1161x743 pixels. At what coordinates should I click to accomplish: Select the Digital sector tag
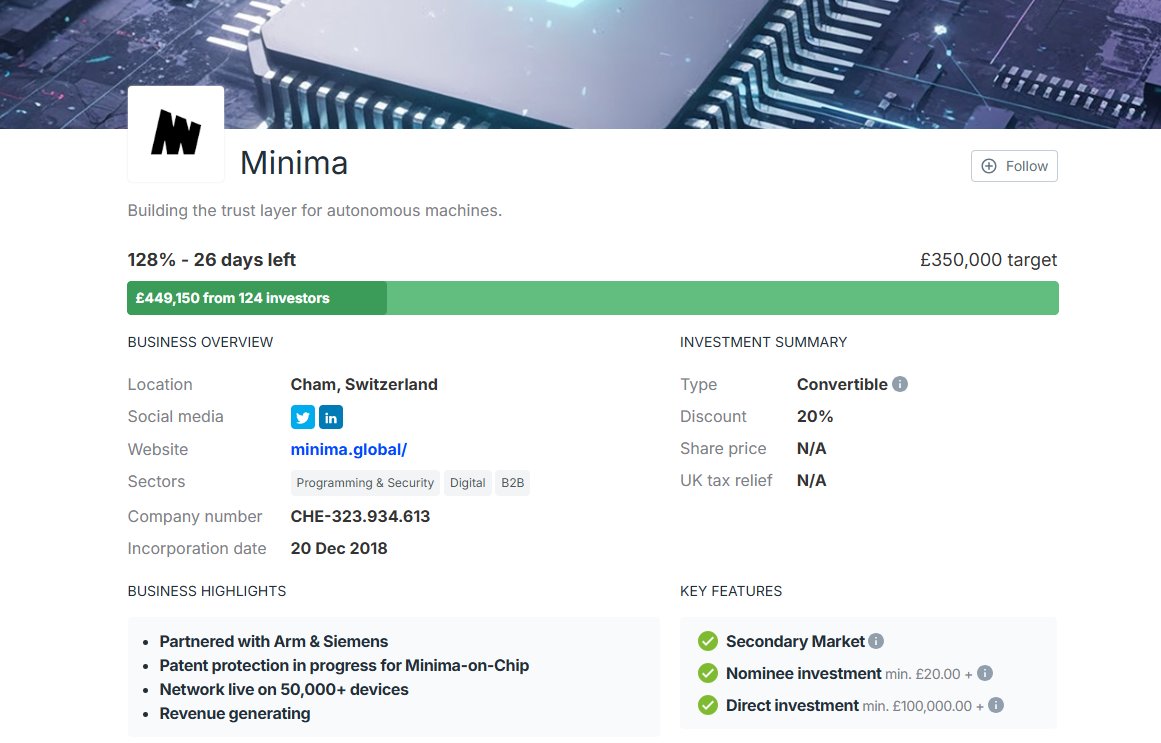tap(468, 483)
